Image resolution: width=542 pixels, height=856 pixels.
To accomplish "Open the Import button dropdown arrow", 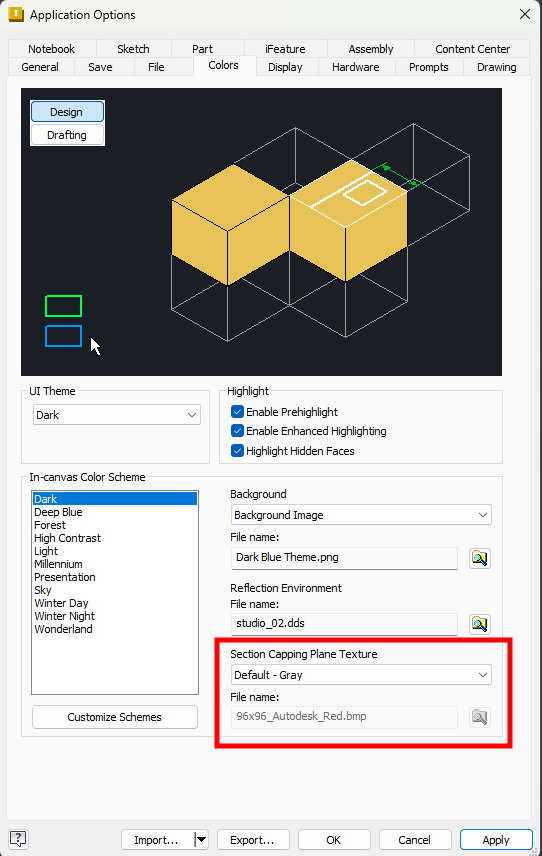I will 201,840.
